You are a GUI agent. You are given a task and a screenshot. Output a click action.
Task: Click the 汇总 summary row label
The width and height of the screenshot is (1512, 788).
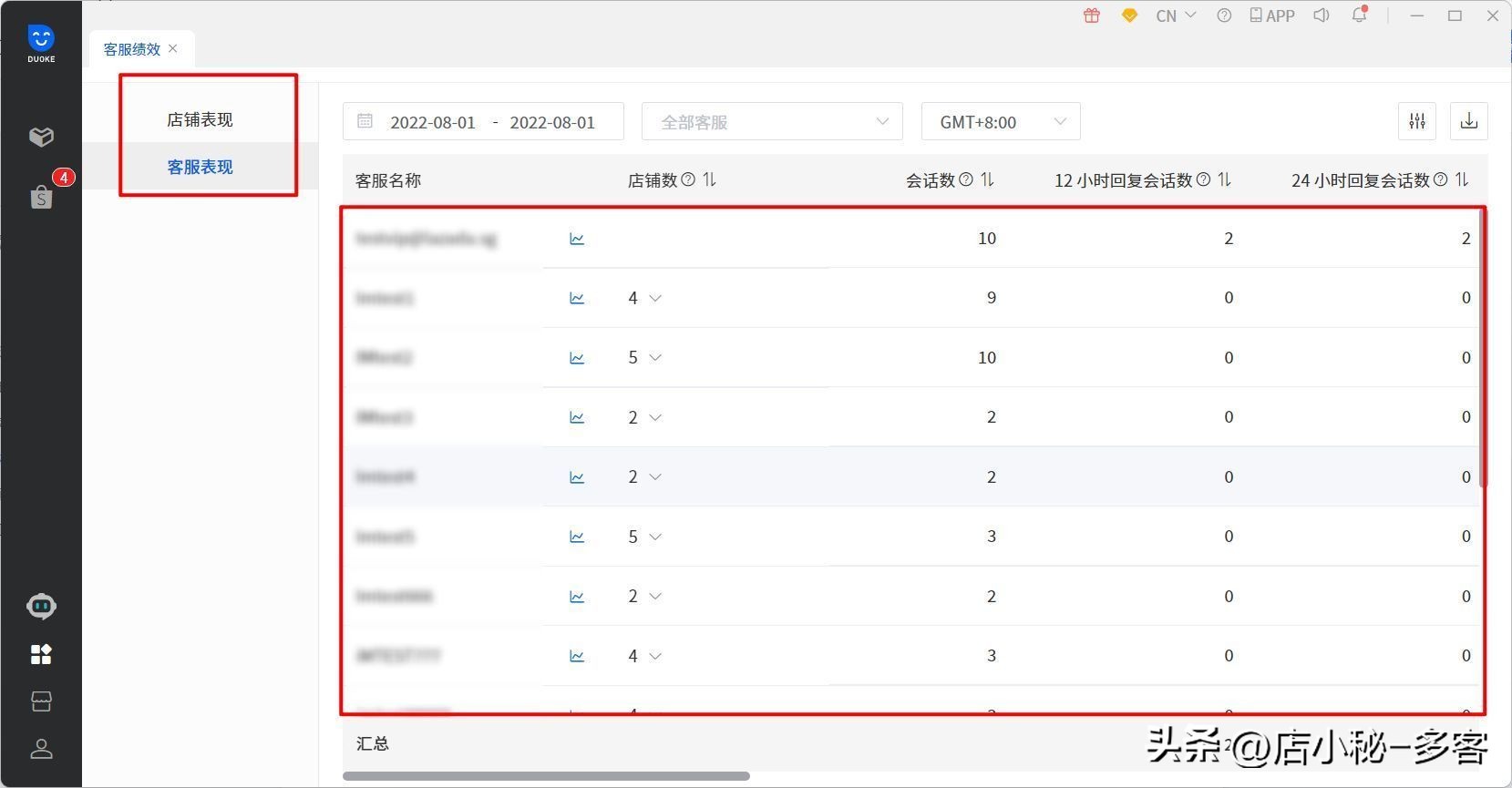pyautogui.click(x=373, y=743)
